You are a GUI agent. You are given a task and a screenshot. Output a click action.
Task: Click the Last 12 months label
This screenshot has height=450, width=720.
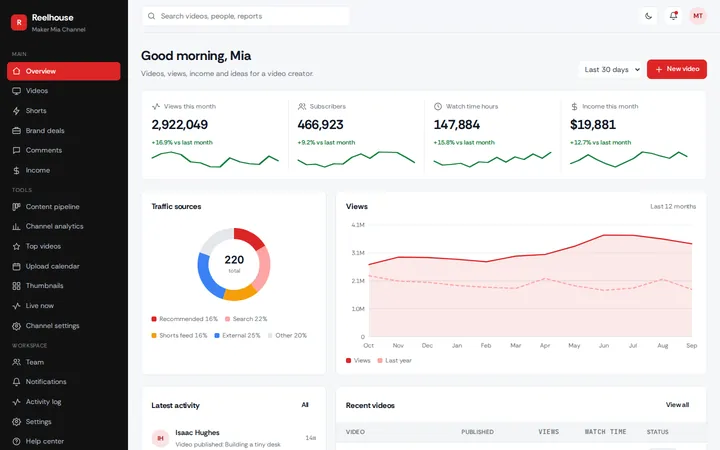[x=673, y=207]
